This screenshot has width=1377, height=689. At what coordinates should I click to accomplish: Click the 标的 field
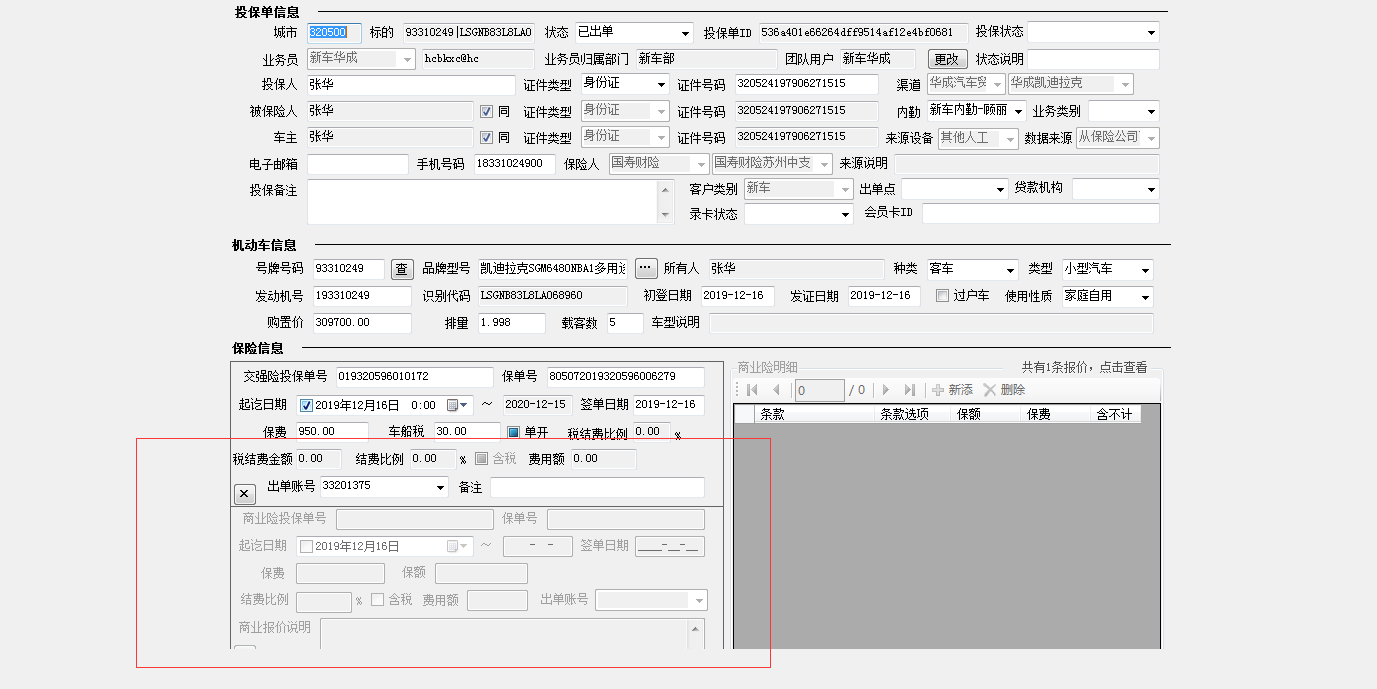(x=468, y=33)
